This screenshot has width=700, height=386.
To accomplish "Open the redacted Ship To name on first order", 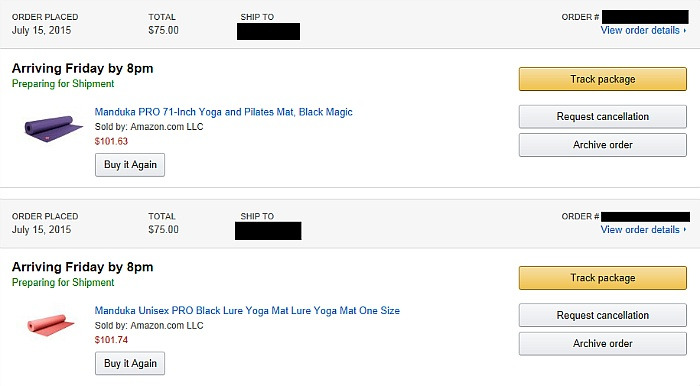I will [x=268, y=32].
